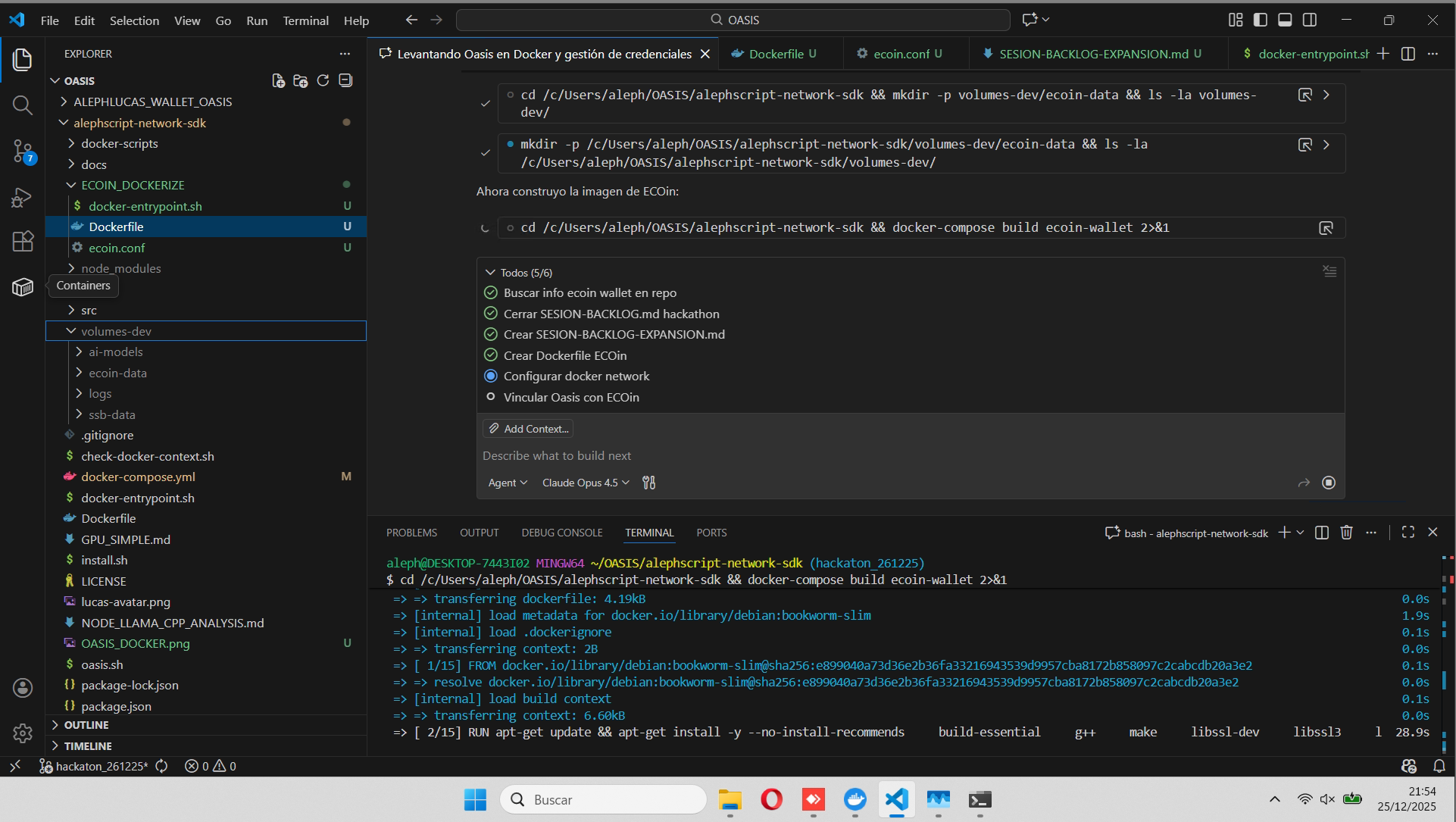Kill the active terminal with trash icon
Screen dimensions: 1456x822
tap(1346, 533)
